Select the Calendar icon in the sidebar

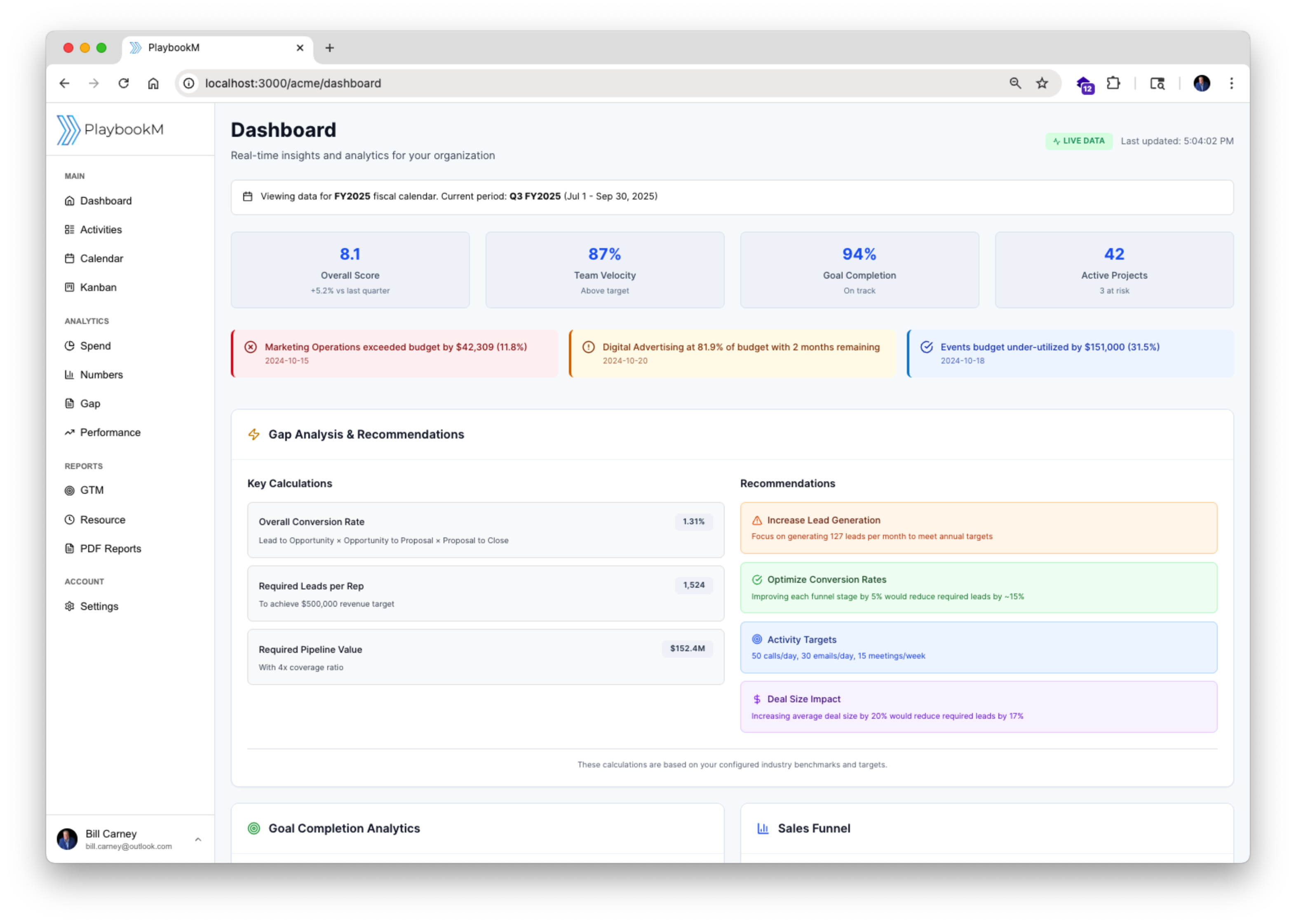69,258
